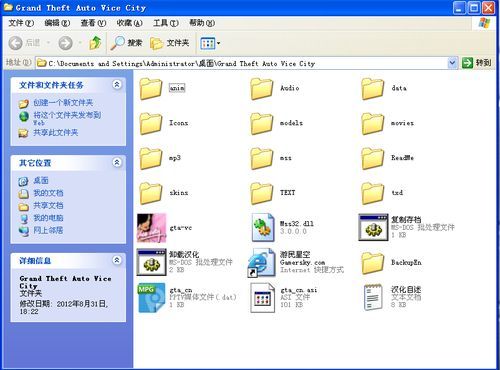
Task: Open the 编辑(E) menu
Action: [57, 23]
